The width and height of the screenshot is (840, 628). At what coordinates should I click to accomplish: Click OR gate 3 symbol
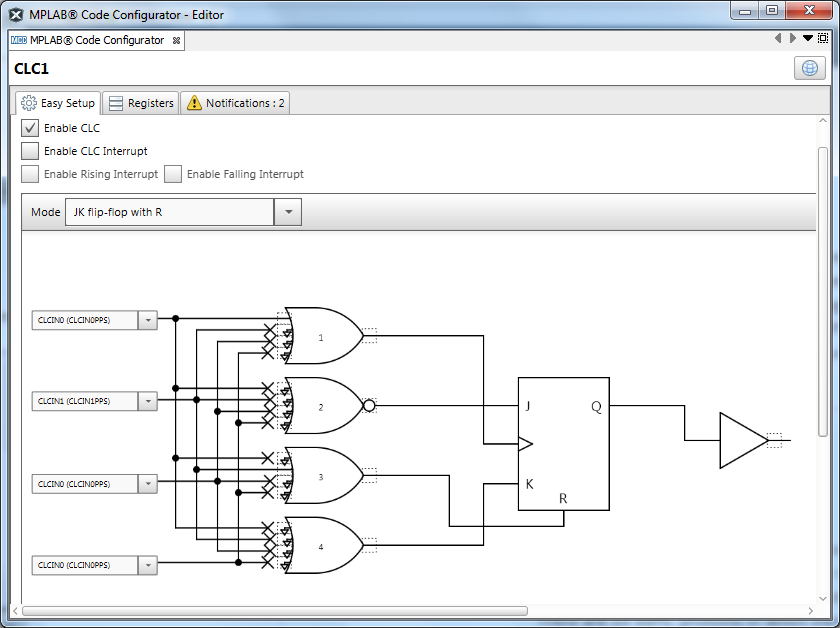coord(324,475)
